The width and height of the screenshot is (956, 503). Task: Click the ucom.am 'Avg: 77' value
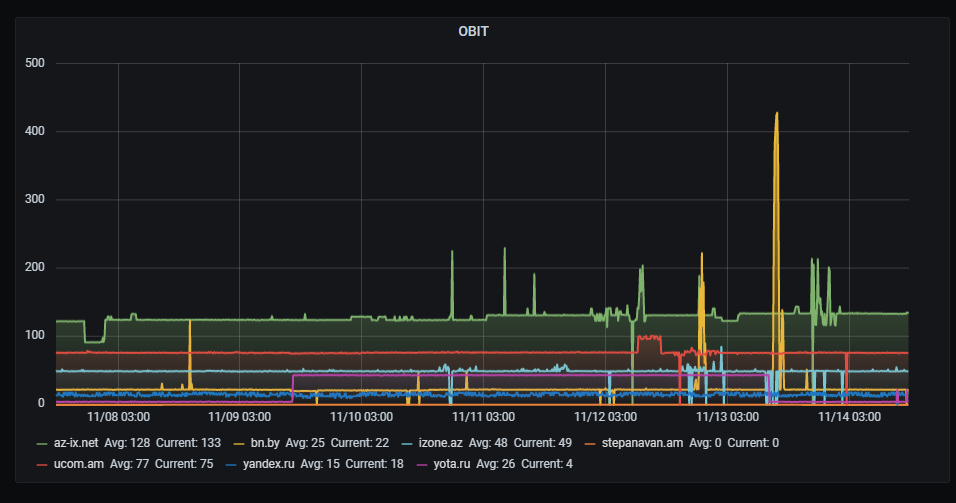point(129,463)
